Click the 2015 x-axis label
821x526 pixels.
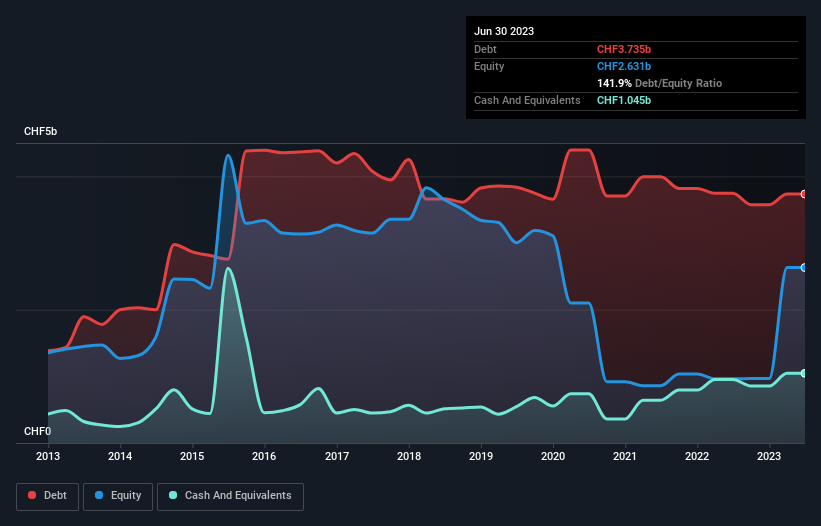(x=192, y=456)
